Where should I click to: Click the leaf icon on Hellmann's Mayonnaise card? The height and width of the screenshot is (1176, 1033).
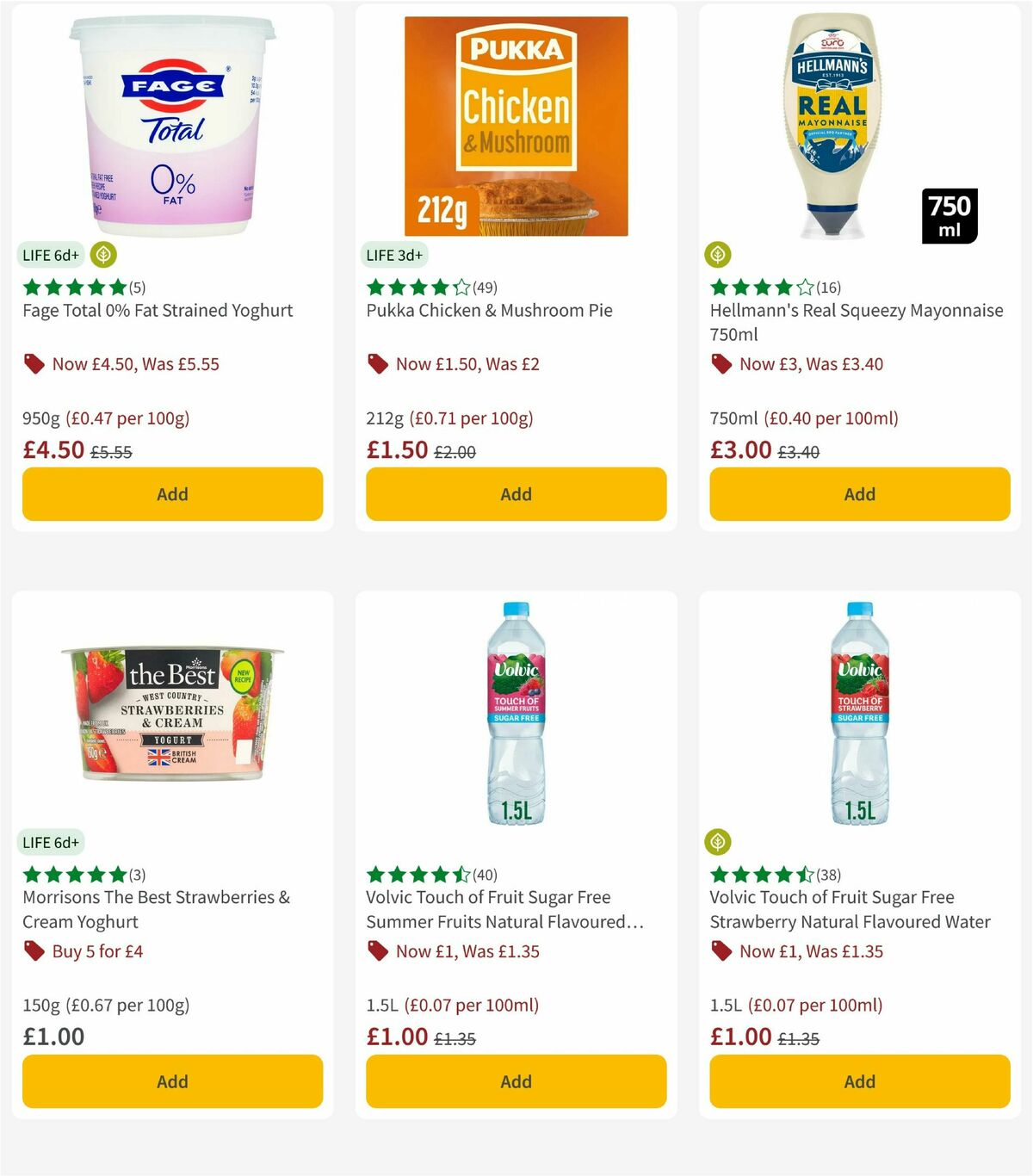click(x=718, y=255)
